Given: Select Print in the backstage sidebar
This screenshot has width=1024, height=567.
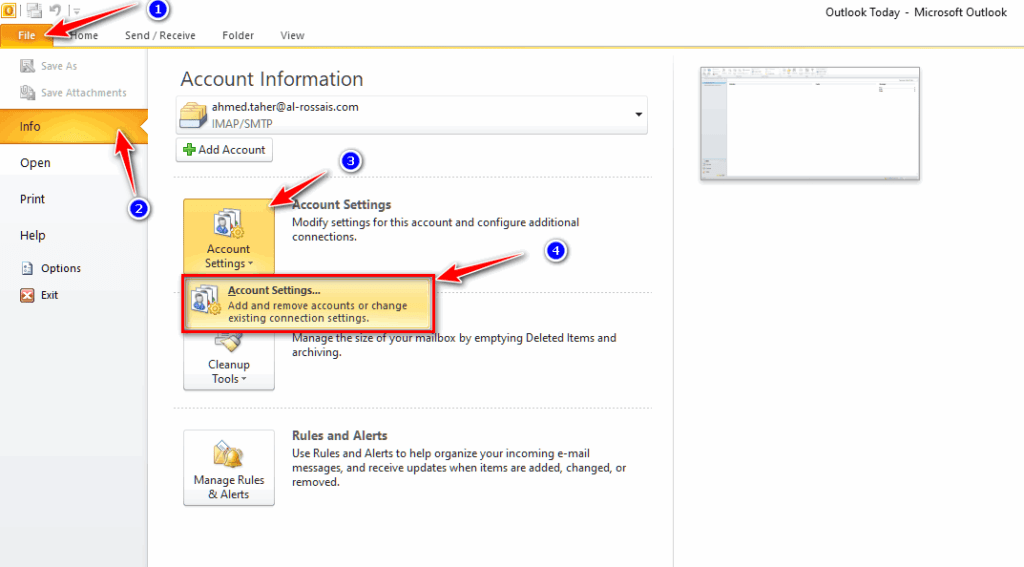Looking at the screenshot, I should pos(33,199).
